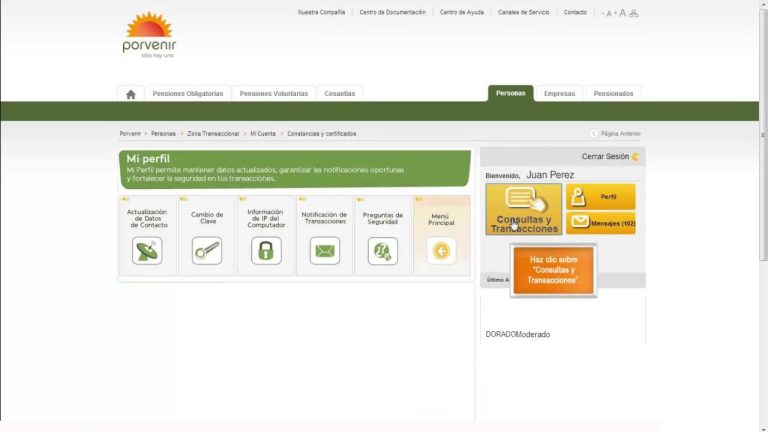768x432 pixels.
Task: Click the yellow Perfil button
Action: tap(601, 197)
